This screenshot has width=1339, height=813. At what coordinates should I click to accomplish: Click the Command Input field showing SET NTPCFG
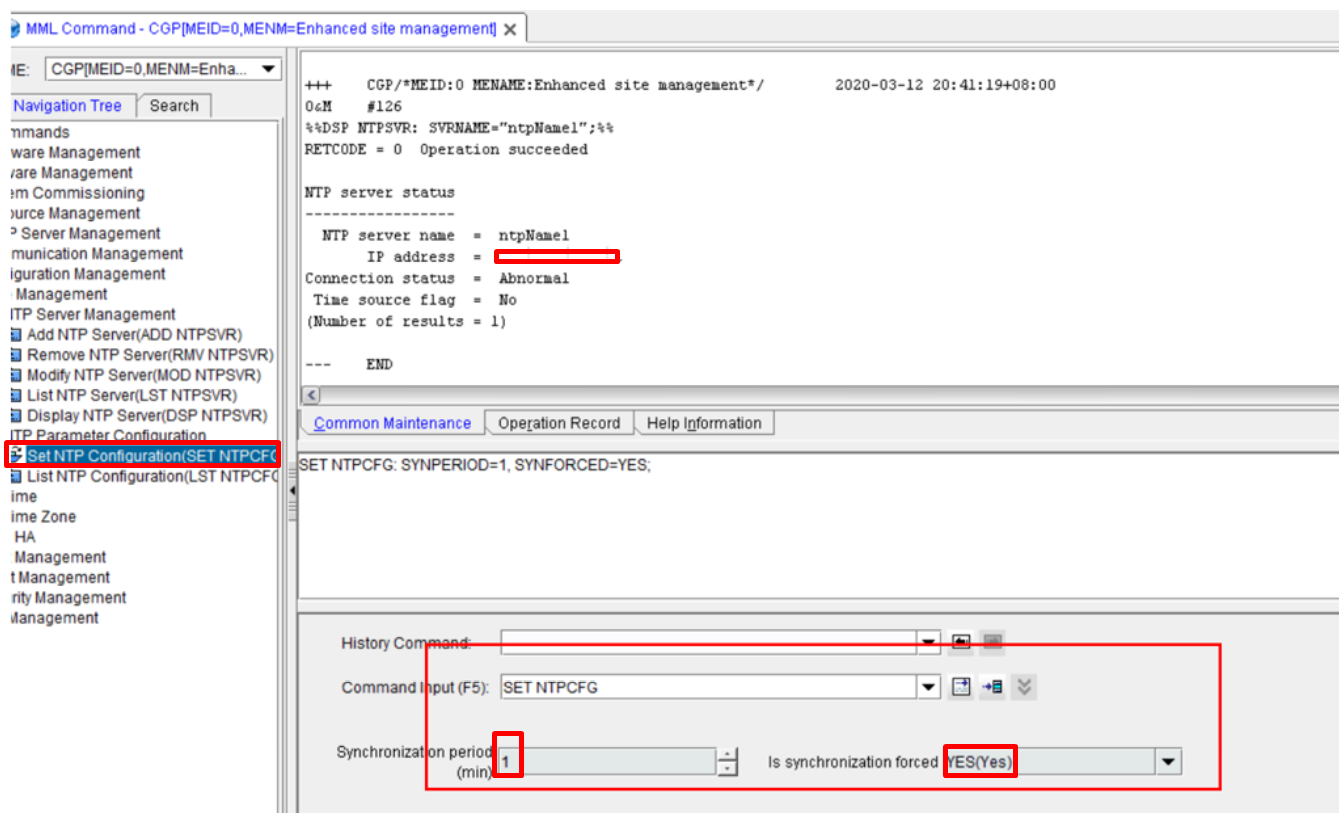tap(709, 687)
